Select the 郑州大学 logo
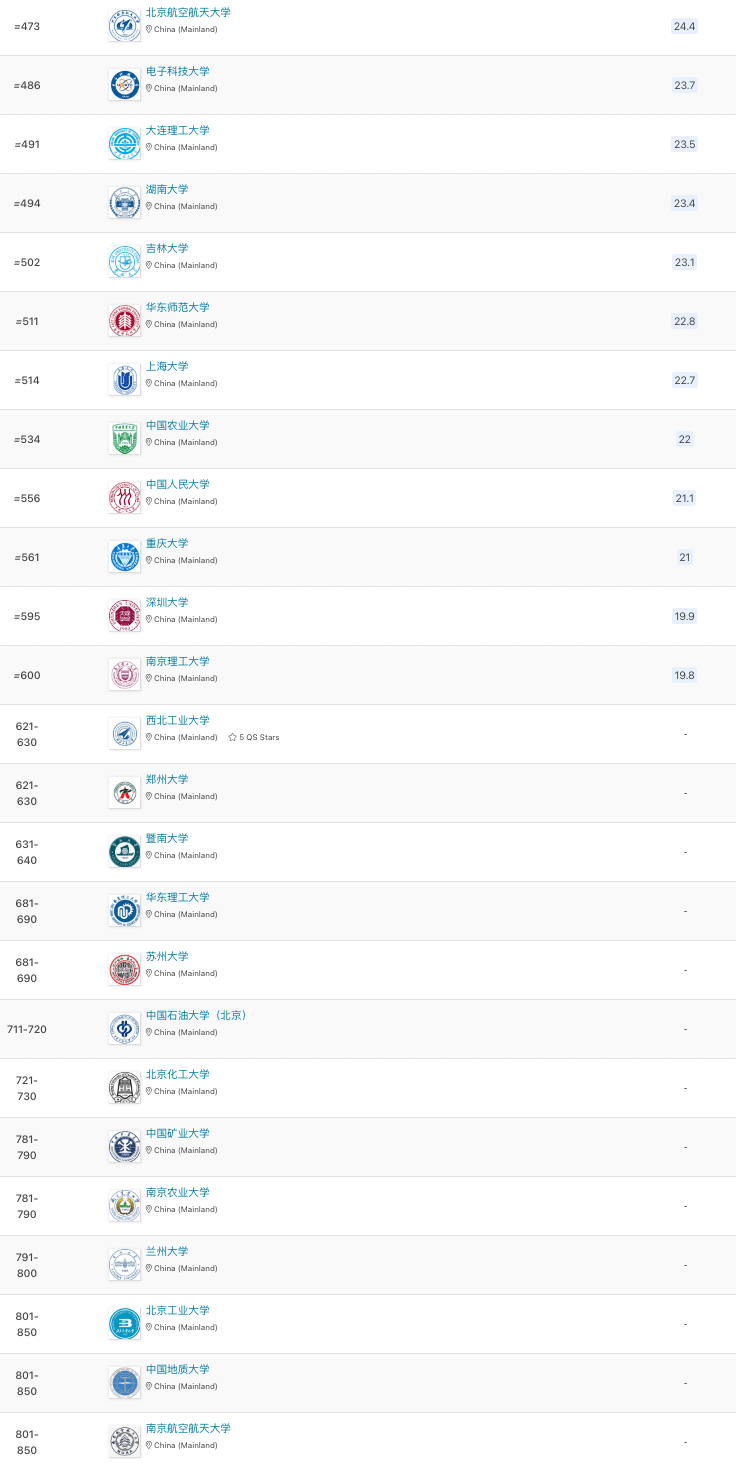 pos(125,793)
